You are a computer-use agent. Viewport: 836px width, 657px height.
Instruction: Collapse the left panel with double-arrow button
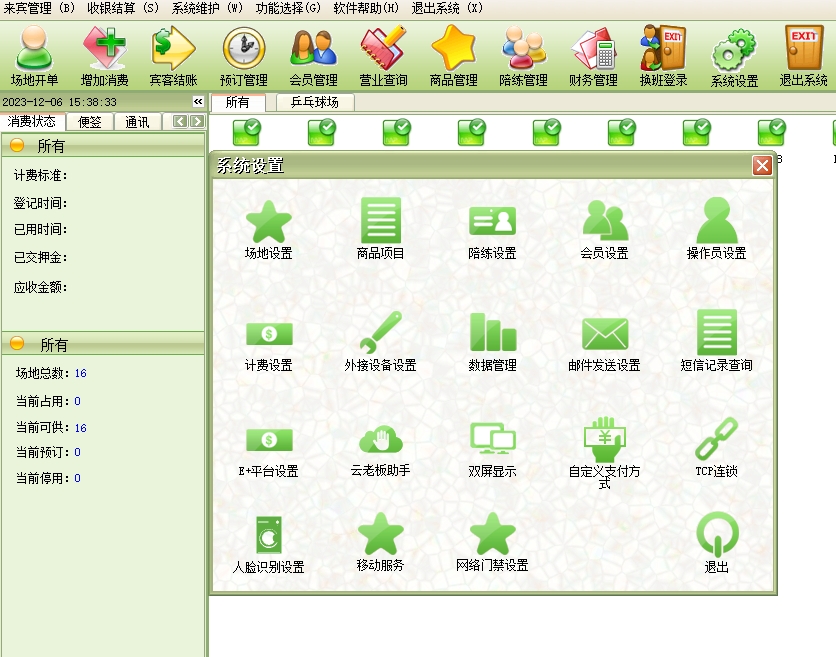pyautogui.click(x=198, y=102)
